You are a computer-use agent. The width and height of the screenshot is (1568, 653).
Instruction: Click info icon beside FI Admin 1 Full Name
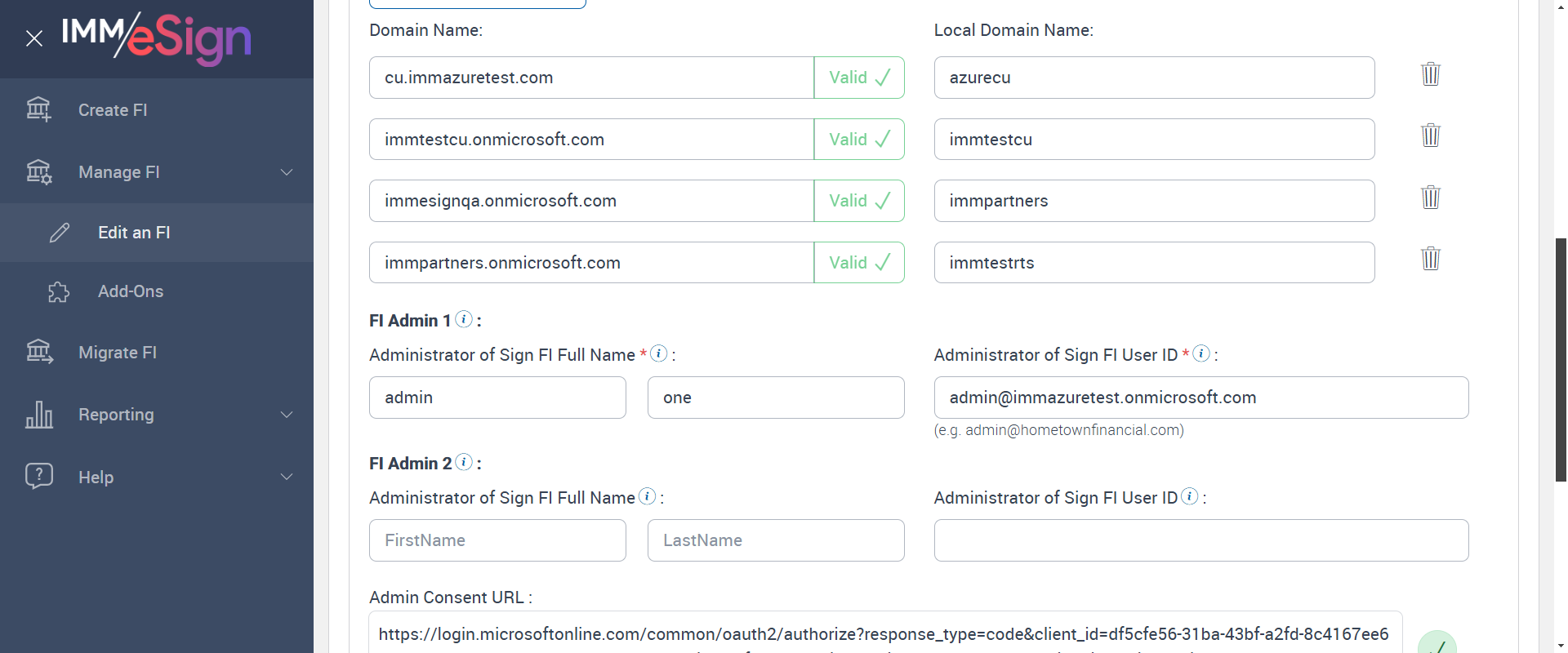[x=659, y=353]
